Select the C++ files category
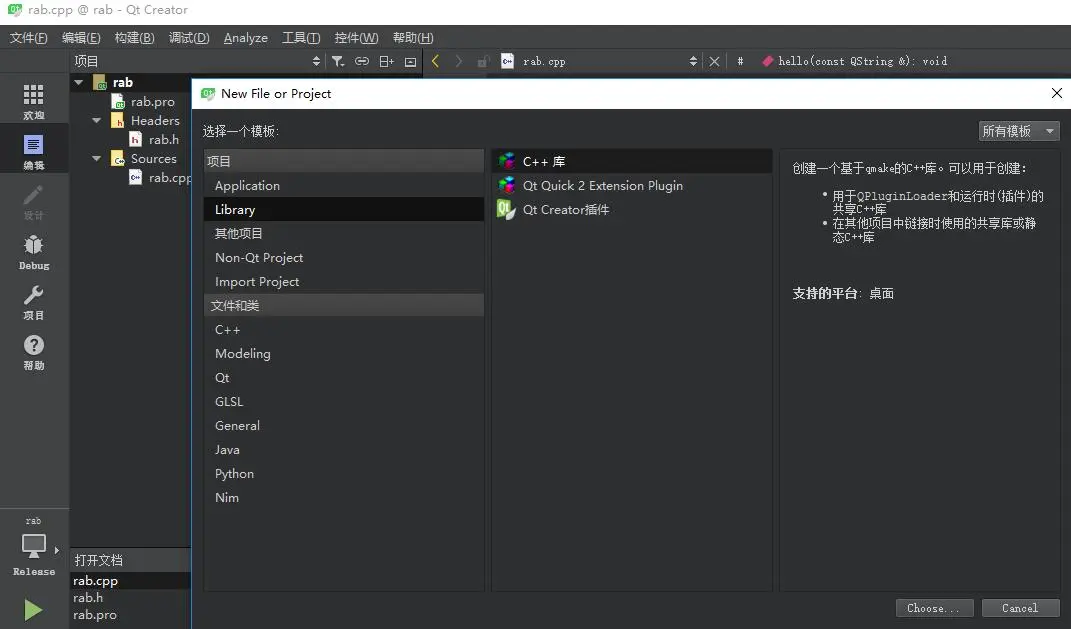Screen dimensions: 1071x629 point(344,329)
